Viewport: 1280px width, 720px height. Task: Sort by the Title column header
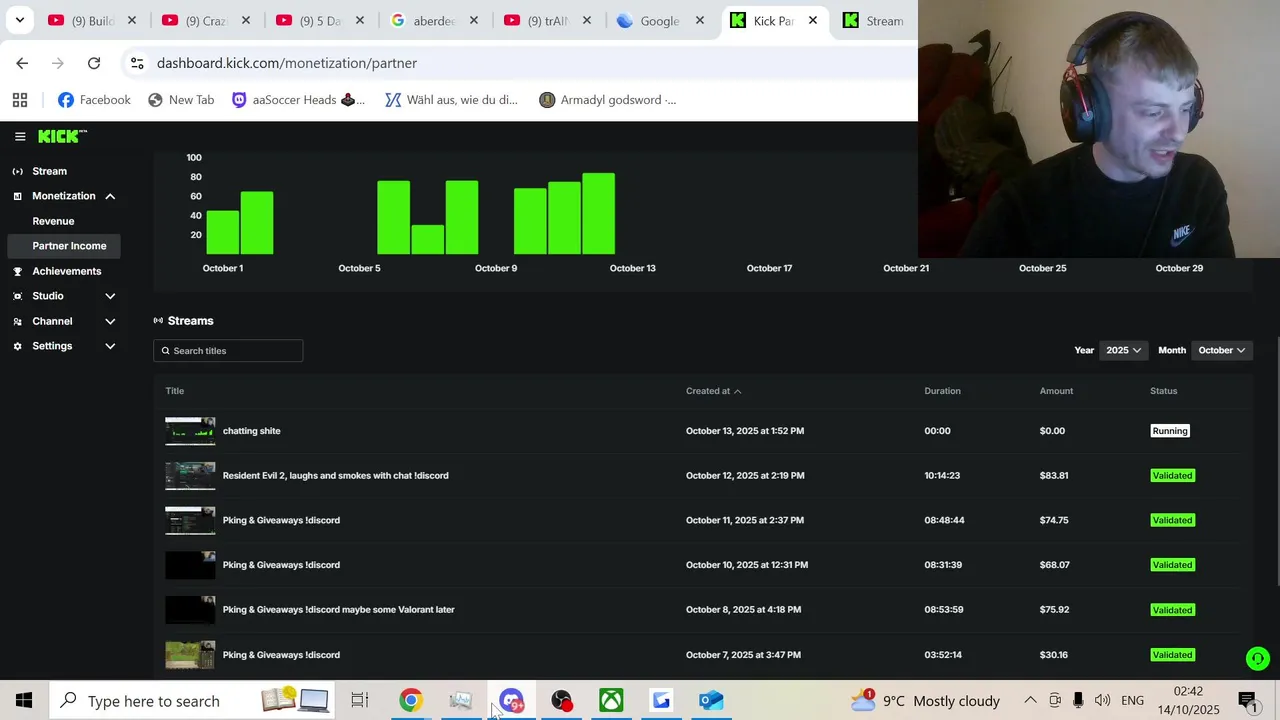pos(175,391)
